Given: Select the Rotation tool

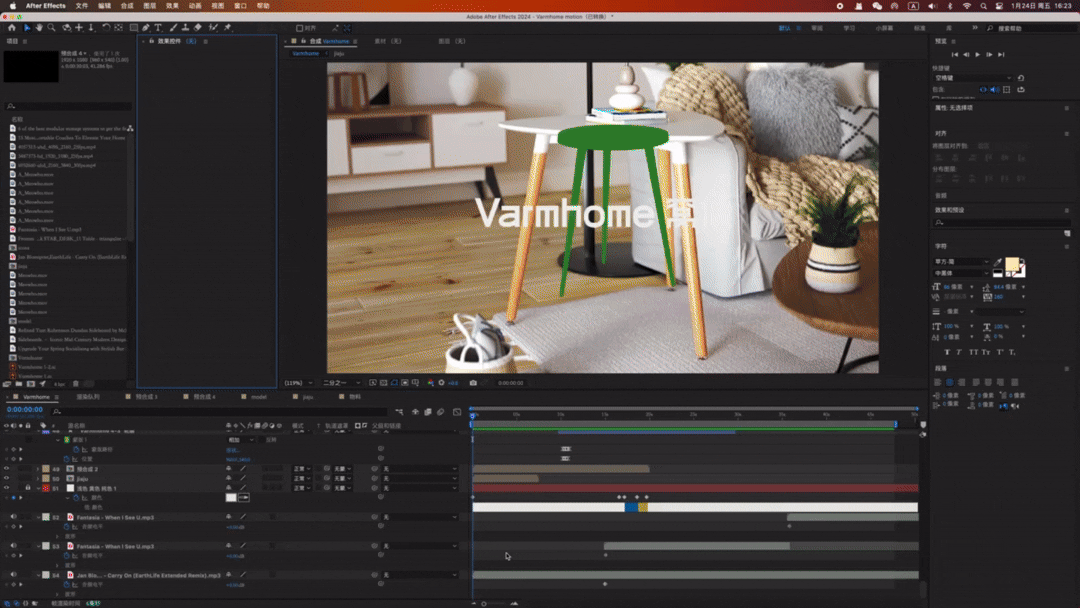Looking at the screenshot, I should (x=106, y=28).
